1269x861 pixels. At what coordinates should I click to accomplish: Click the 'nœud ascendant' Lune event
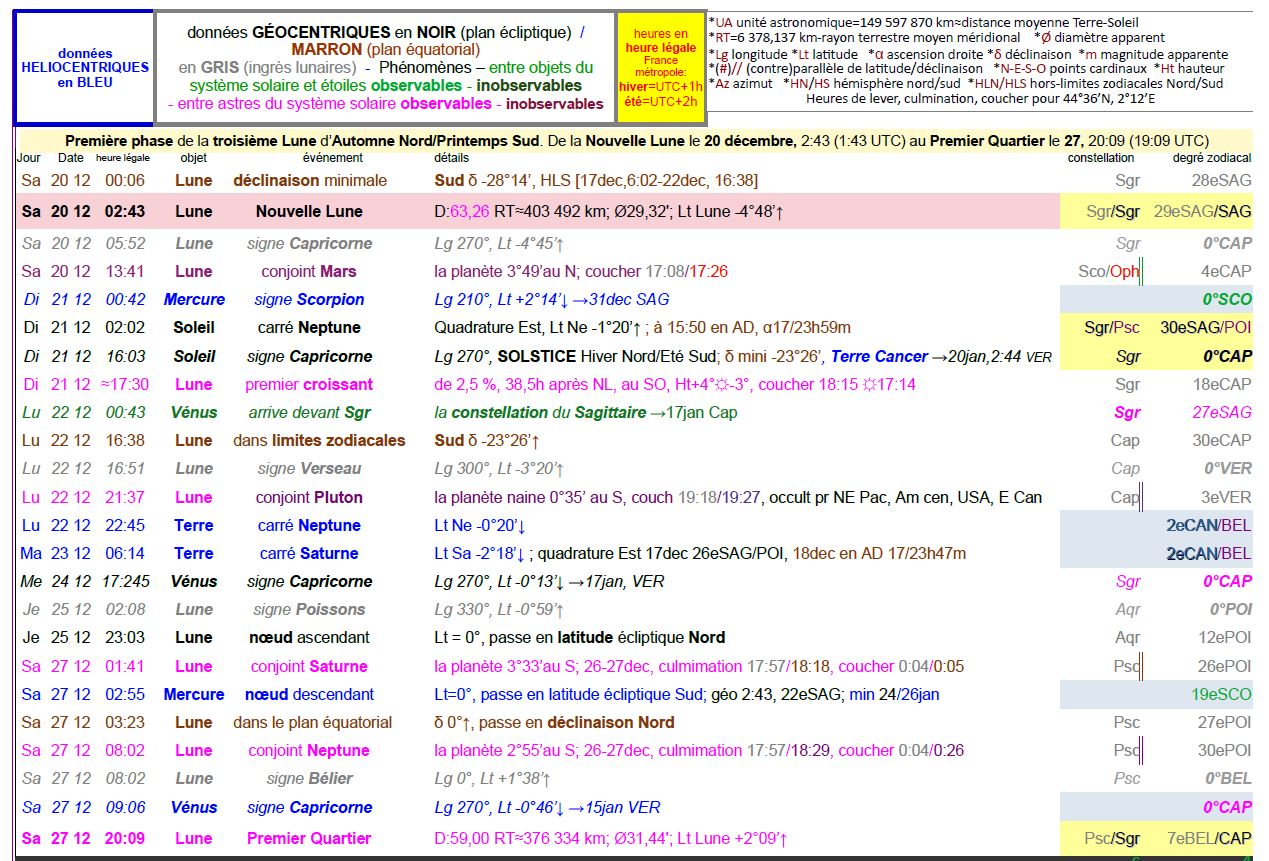click(x=309, y=637)
